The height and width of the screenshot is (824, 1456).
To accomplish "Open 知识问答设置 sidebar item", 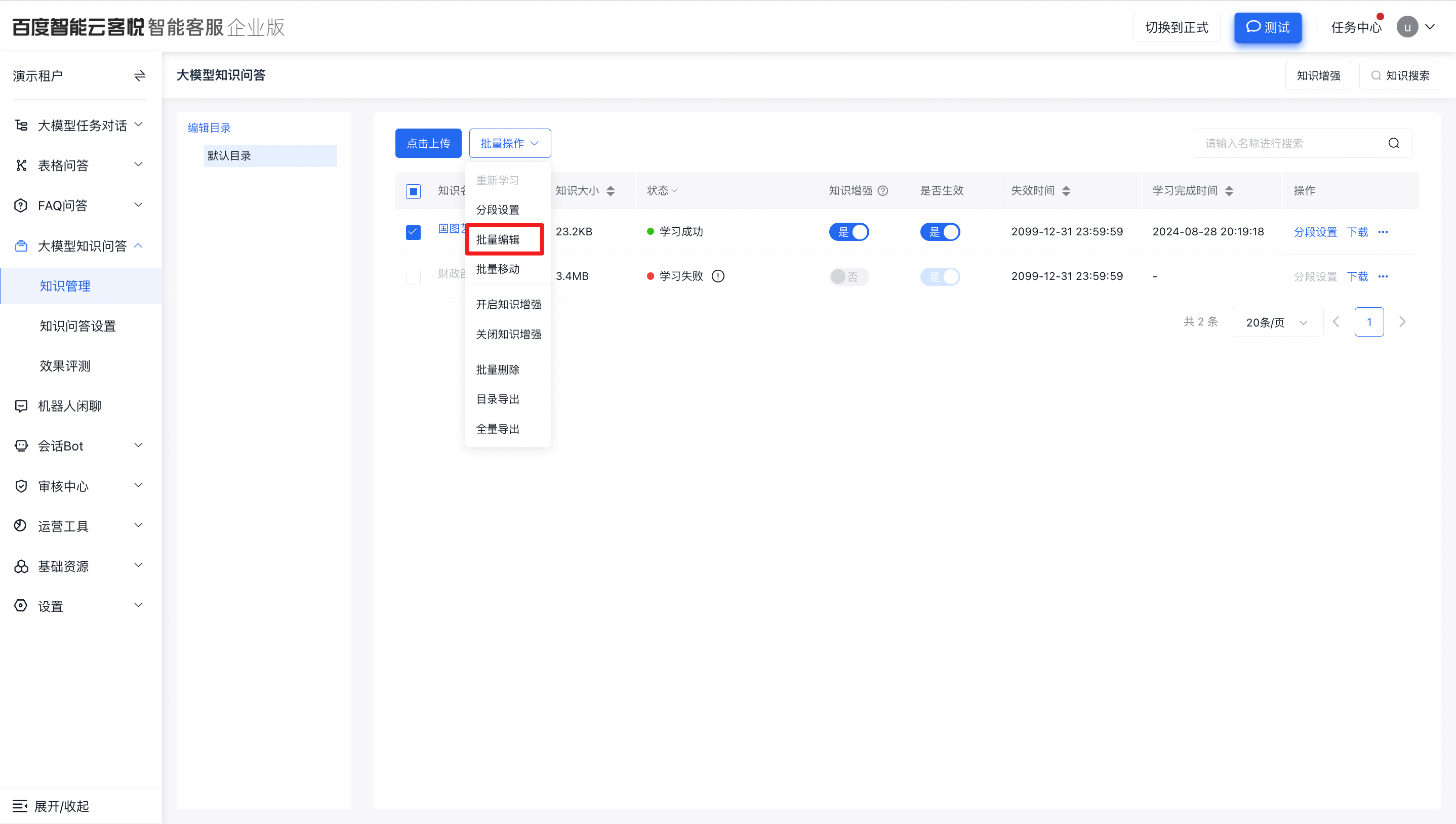I will pyautogui.click(x=78, y=326).
